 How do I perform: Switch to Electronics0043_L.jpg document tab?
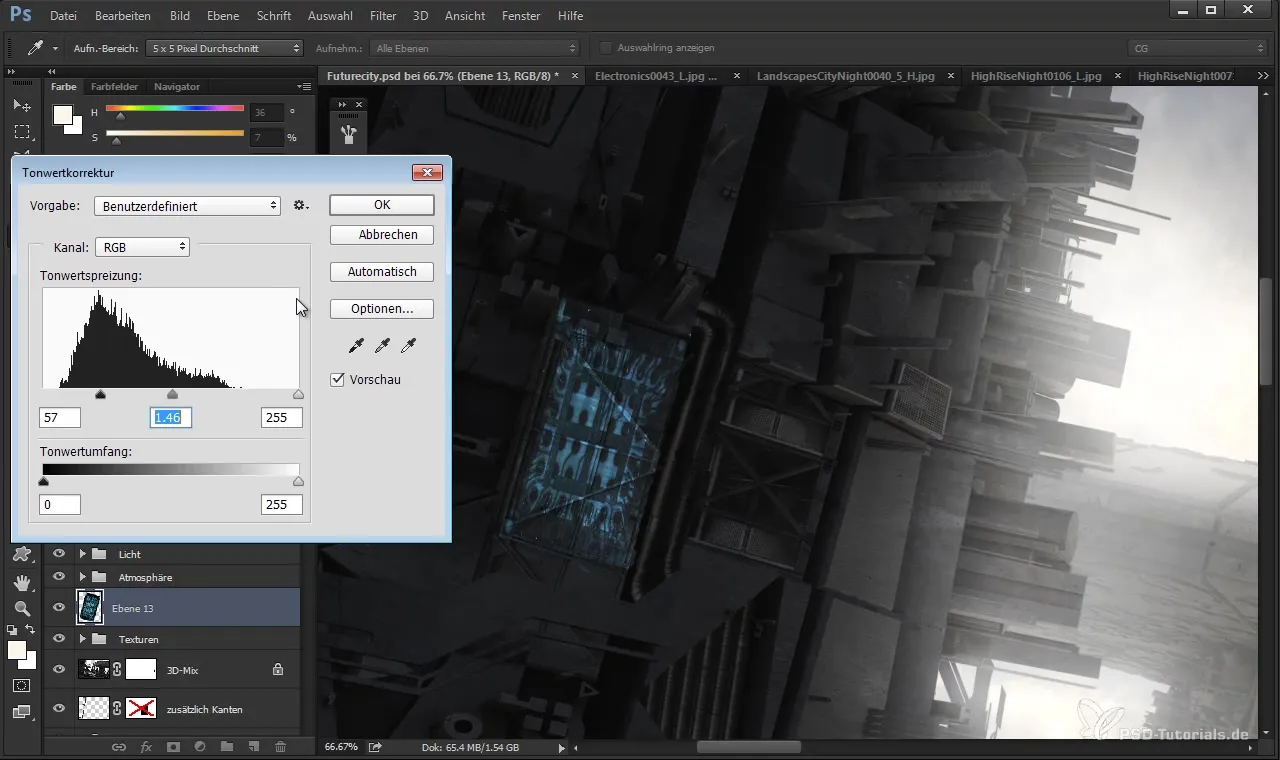click(x=656, y=76)
